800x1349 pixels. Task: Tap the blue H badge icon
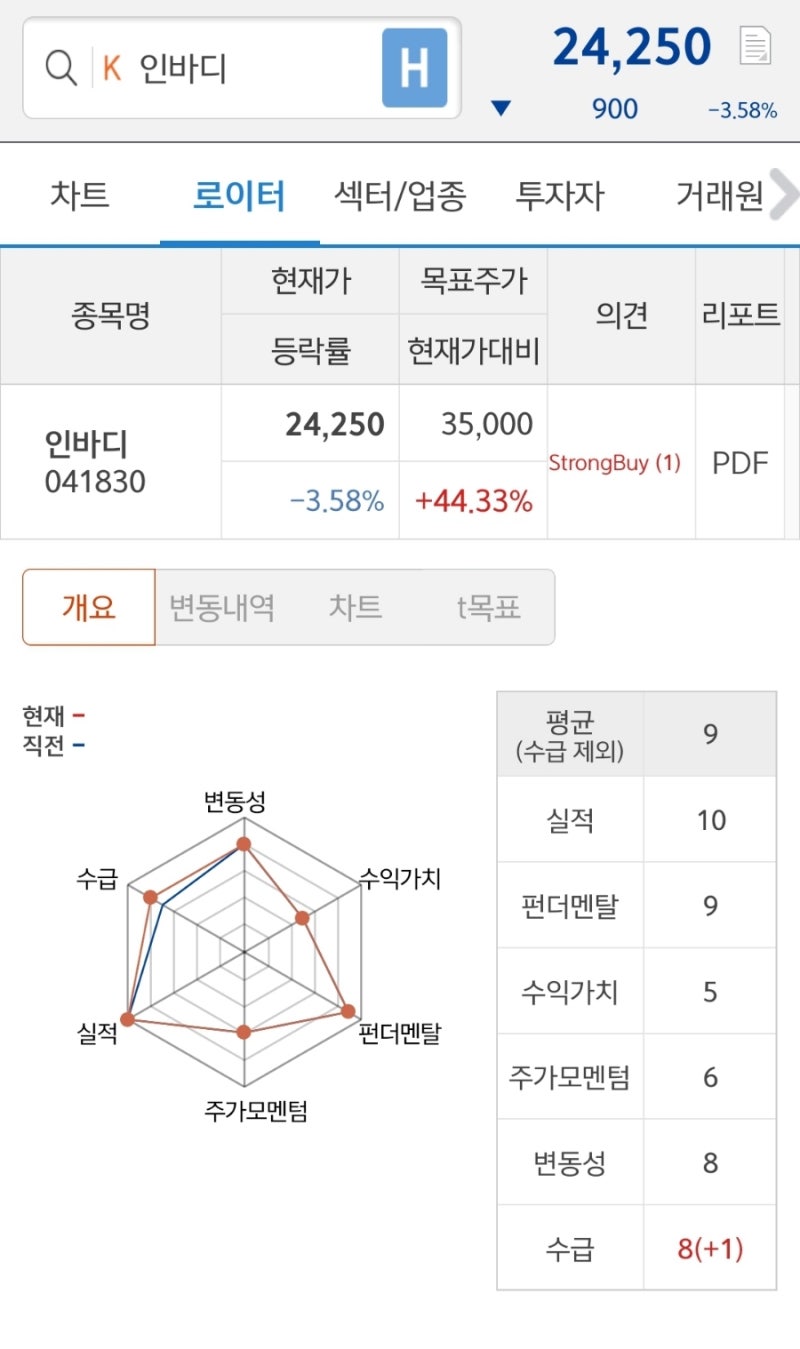[414, 68]
